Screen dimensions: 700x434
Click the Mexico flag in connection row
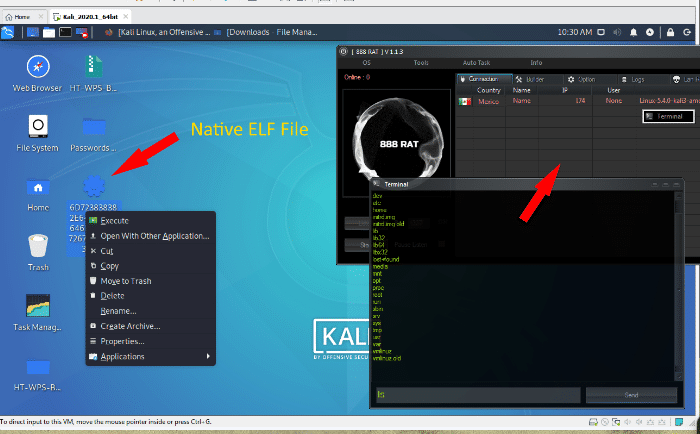click(465, 101)
